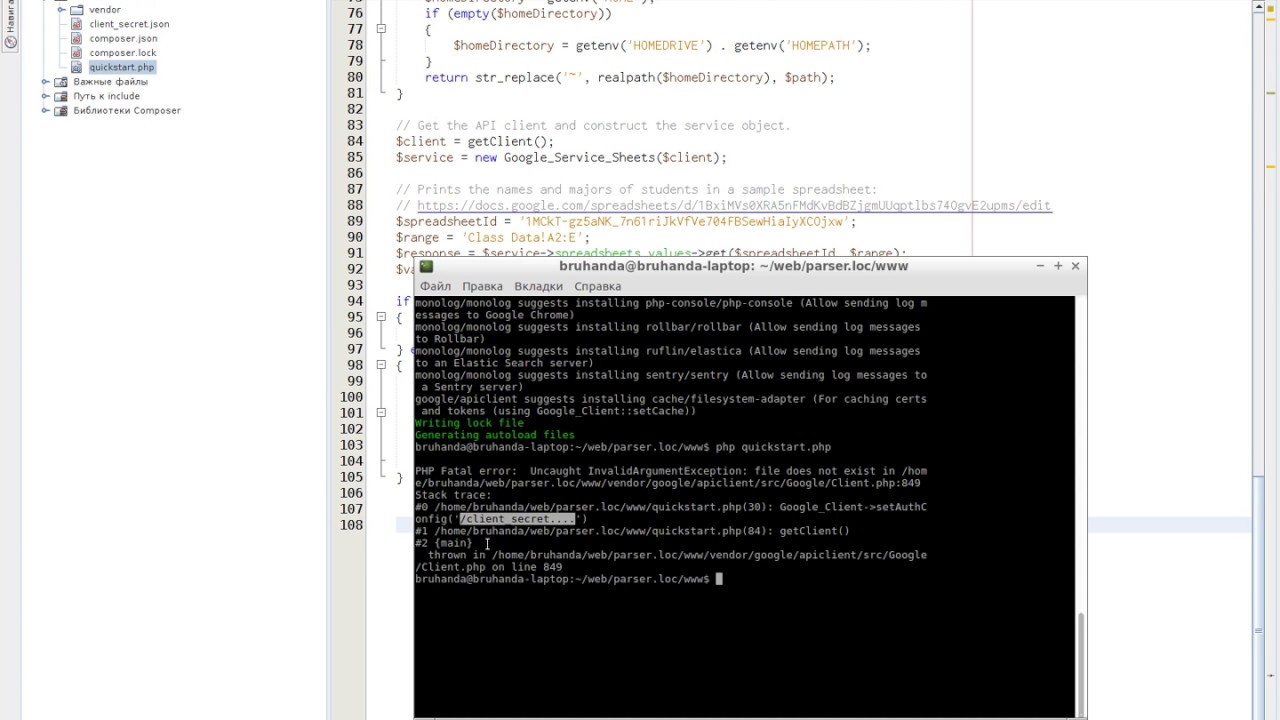This screenshot has width=1280, height=720.
Task: Click line number 83 in the gutter
Action: pos(355,125)
